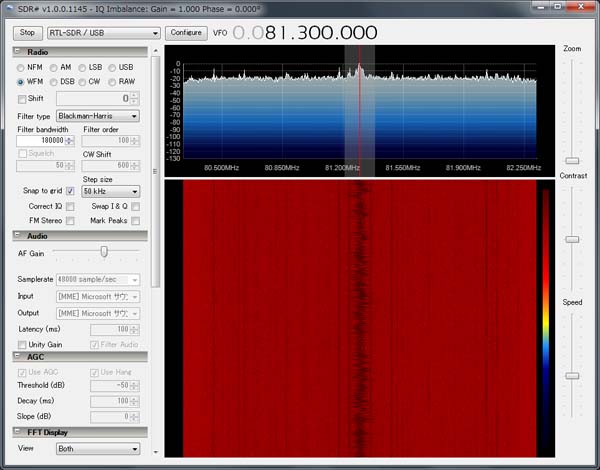Image resolution: width=600 pixels, height=470 pixels.
Task: Click the left panel scroll down arrow
Action: [155, 452]
